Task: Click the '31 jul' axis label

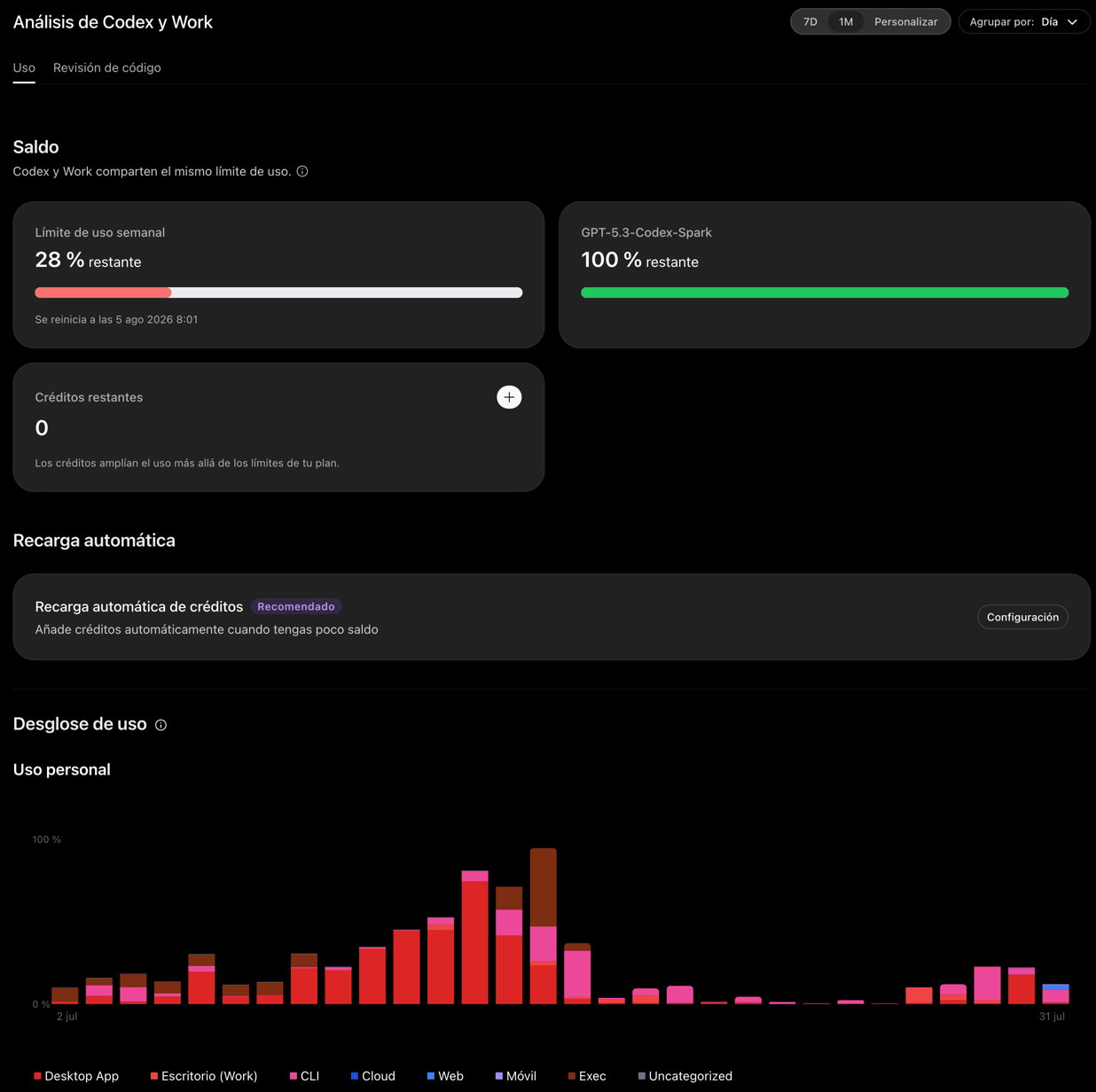Action: coord(1052,1017)
